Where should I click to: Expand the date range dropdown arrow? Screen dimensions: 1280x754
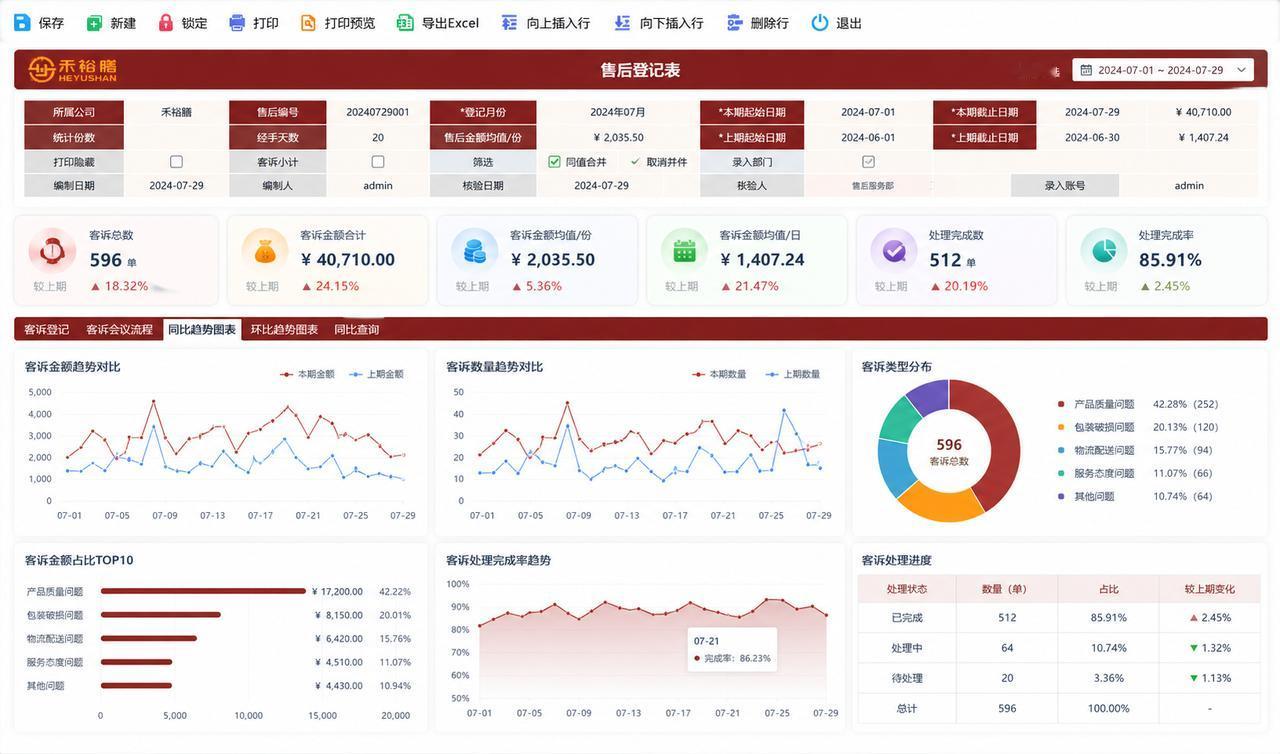click(1242, 70)
